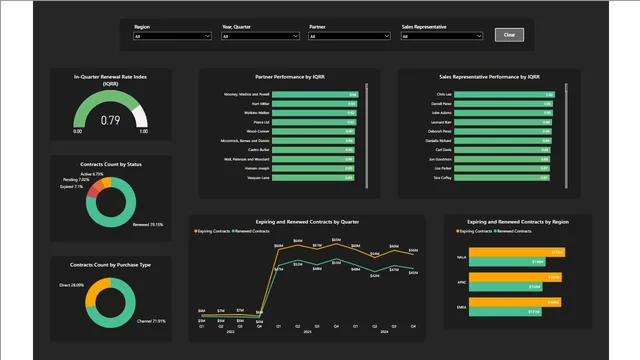Viewport: 640px width, 360px height.
Task: Click the 0.79 gauge value
Action: [x=110, y=120]
